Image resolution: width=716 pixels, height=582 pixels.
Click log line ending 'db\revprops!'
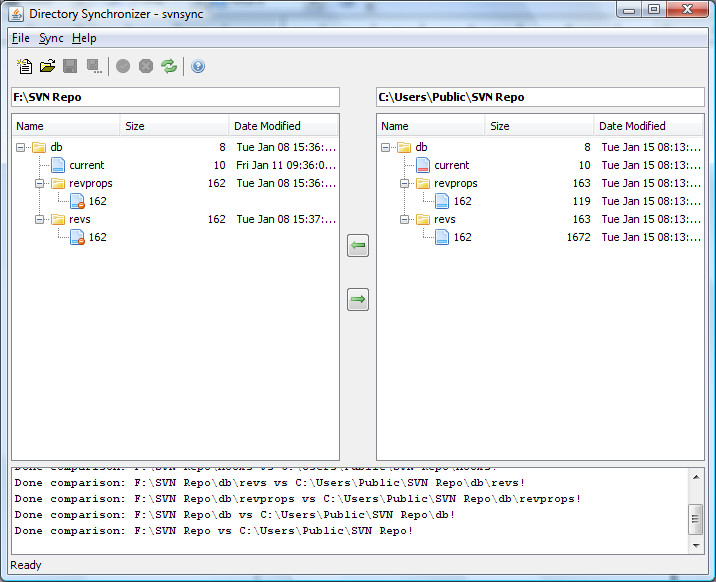pos(298,499)
